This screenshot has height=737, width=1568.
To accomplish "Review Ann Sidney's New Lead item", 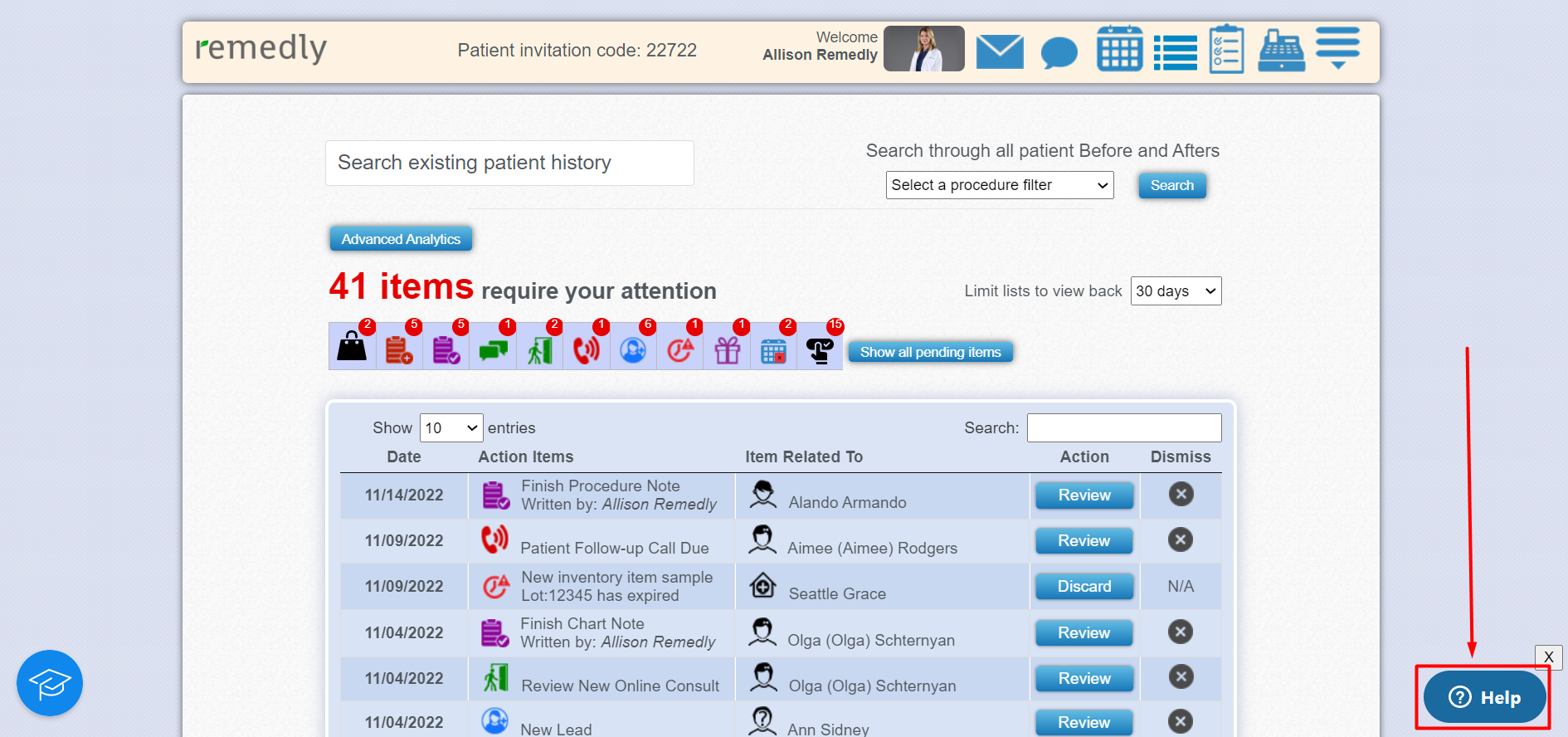I will (1084, 723).
